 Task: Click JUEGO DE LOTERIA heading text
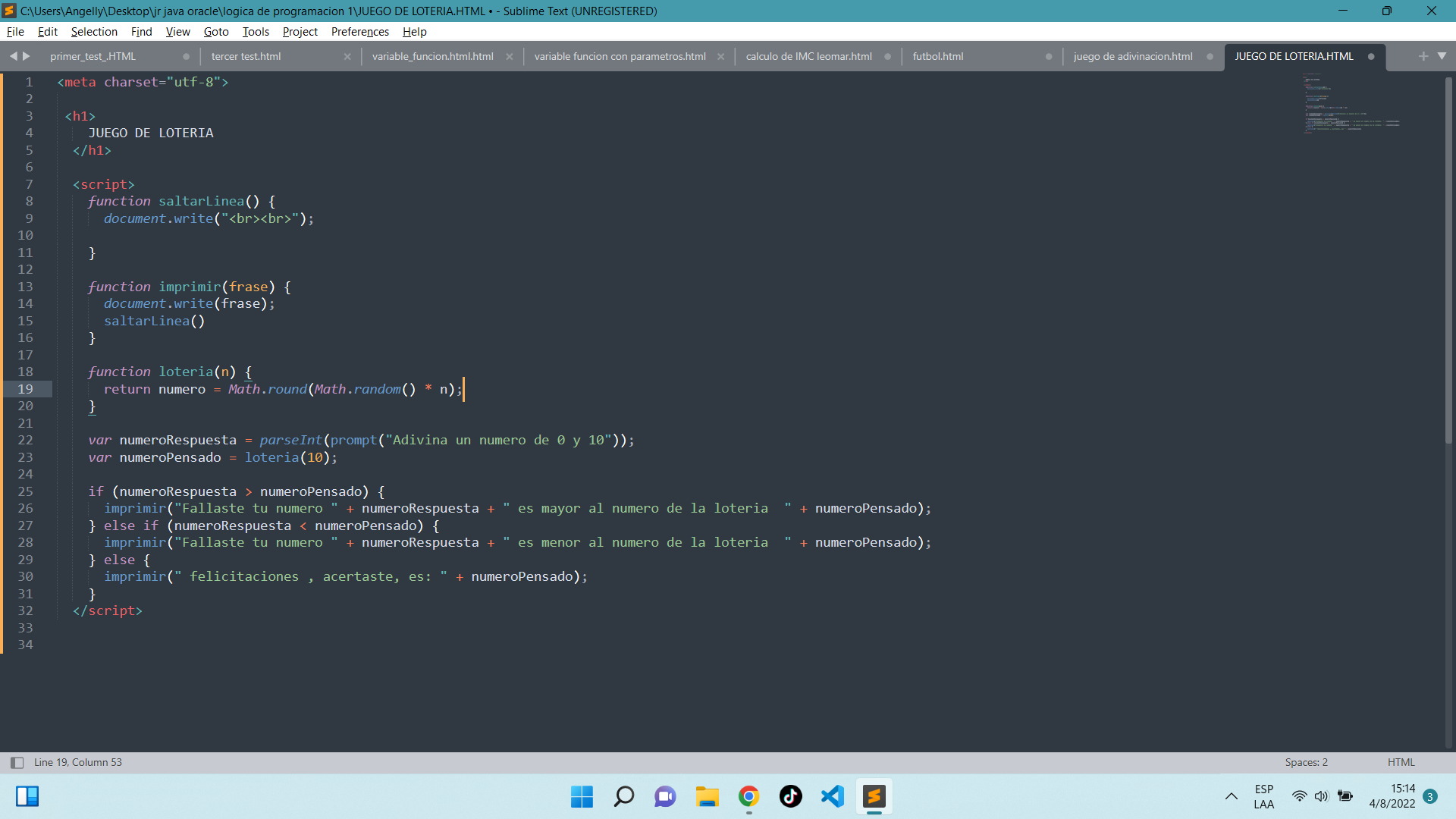(x=151, y=133)
